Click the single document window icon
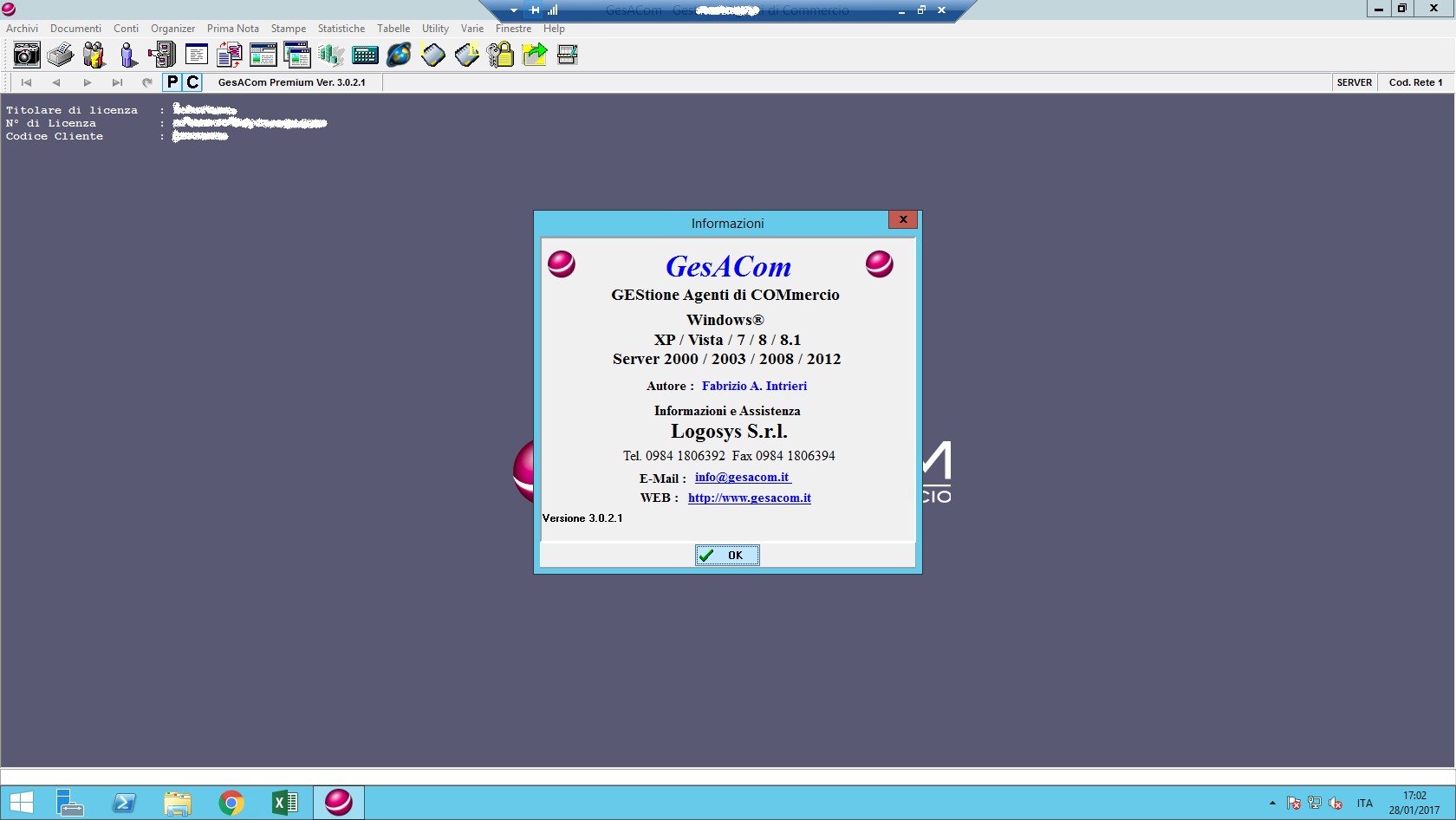The height and width of the screenshot is (820, 1456). [197, 55]
